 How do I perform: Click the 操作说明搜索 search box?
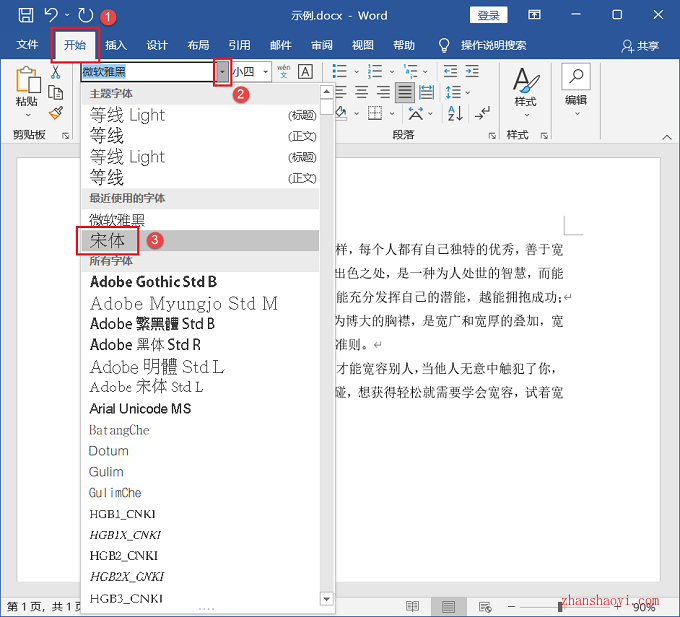(x=494, y=45)
